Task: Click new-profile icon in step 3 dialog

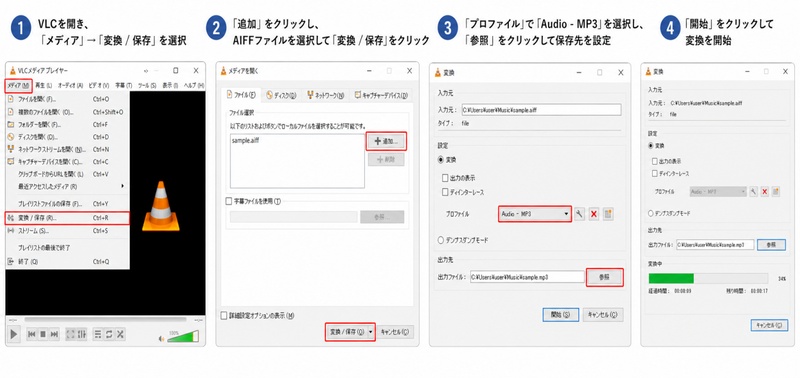Action: tap(608, 214)
